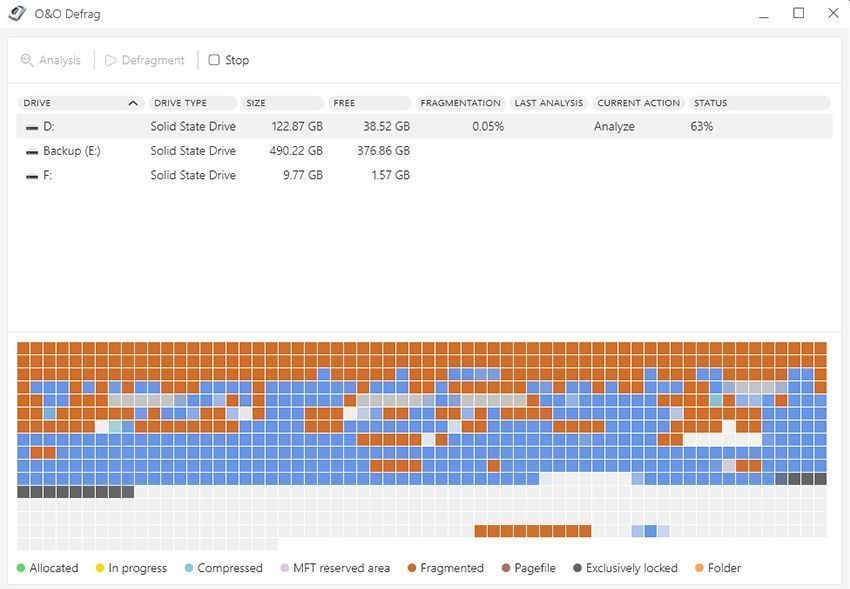Sort by the Drive column header arrow
850x589 pixels.
pyautogui.click(x=133, y=103)
